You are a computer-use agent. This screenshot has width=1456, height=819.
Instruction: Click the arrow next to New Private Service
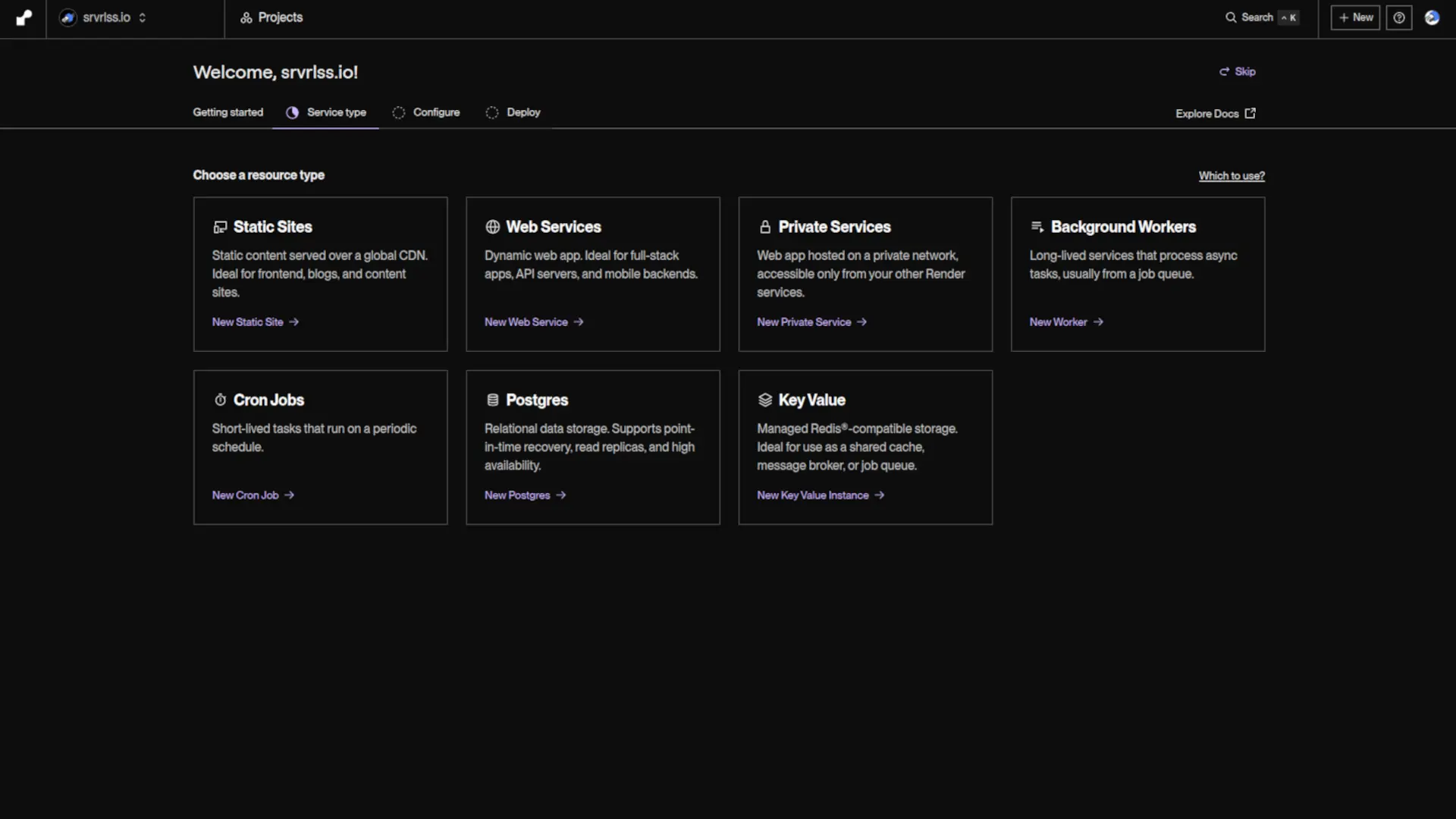pos(861,322)
